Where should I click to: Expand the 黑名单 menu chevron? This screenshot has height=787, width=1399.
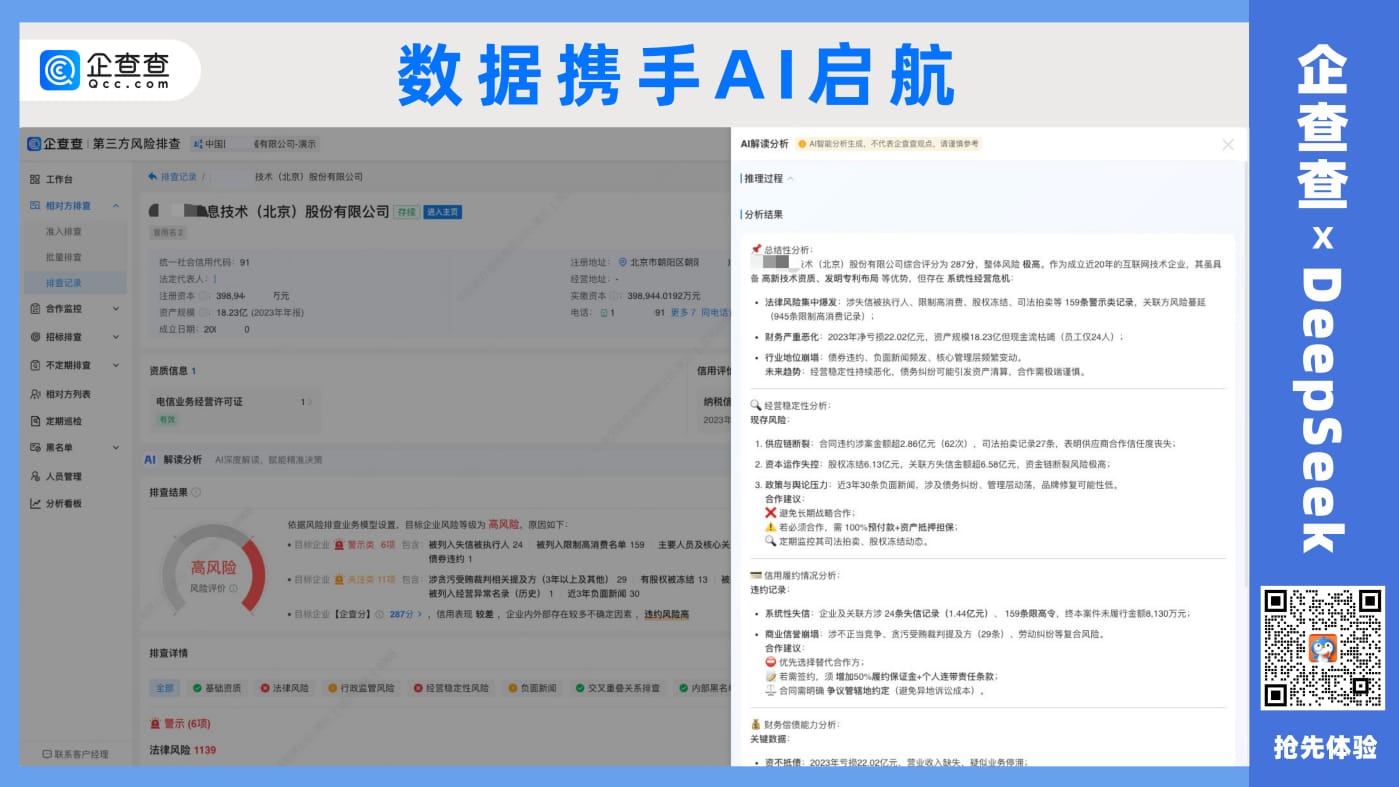pos(116,448)
